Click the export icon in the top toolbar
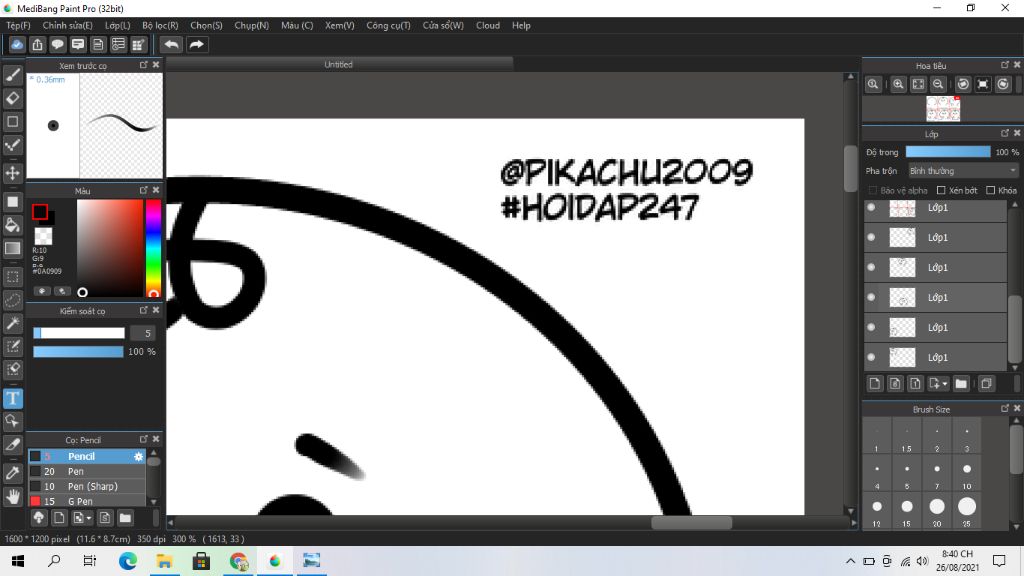Image resolution: width=1024 pixels, height=576 pixels. click(37, 44)
